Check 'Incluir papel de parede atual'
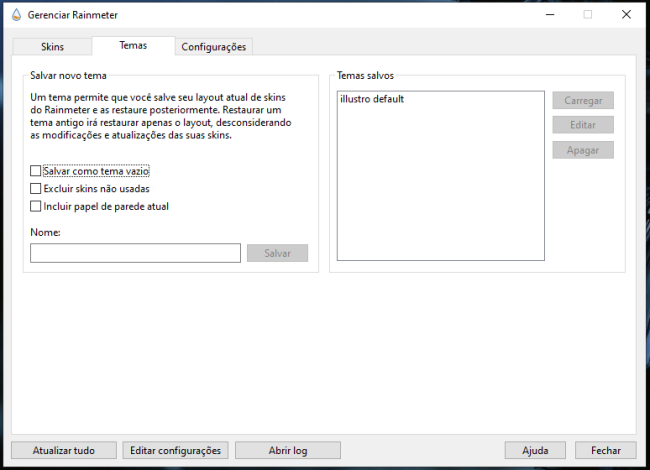The image size is (650, 470). point(36,206)
